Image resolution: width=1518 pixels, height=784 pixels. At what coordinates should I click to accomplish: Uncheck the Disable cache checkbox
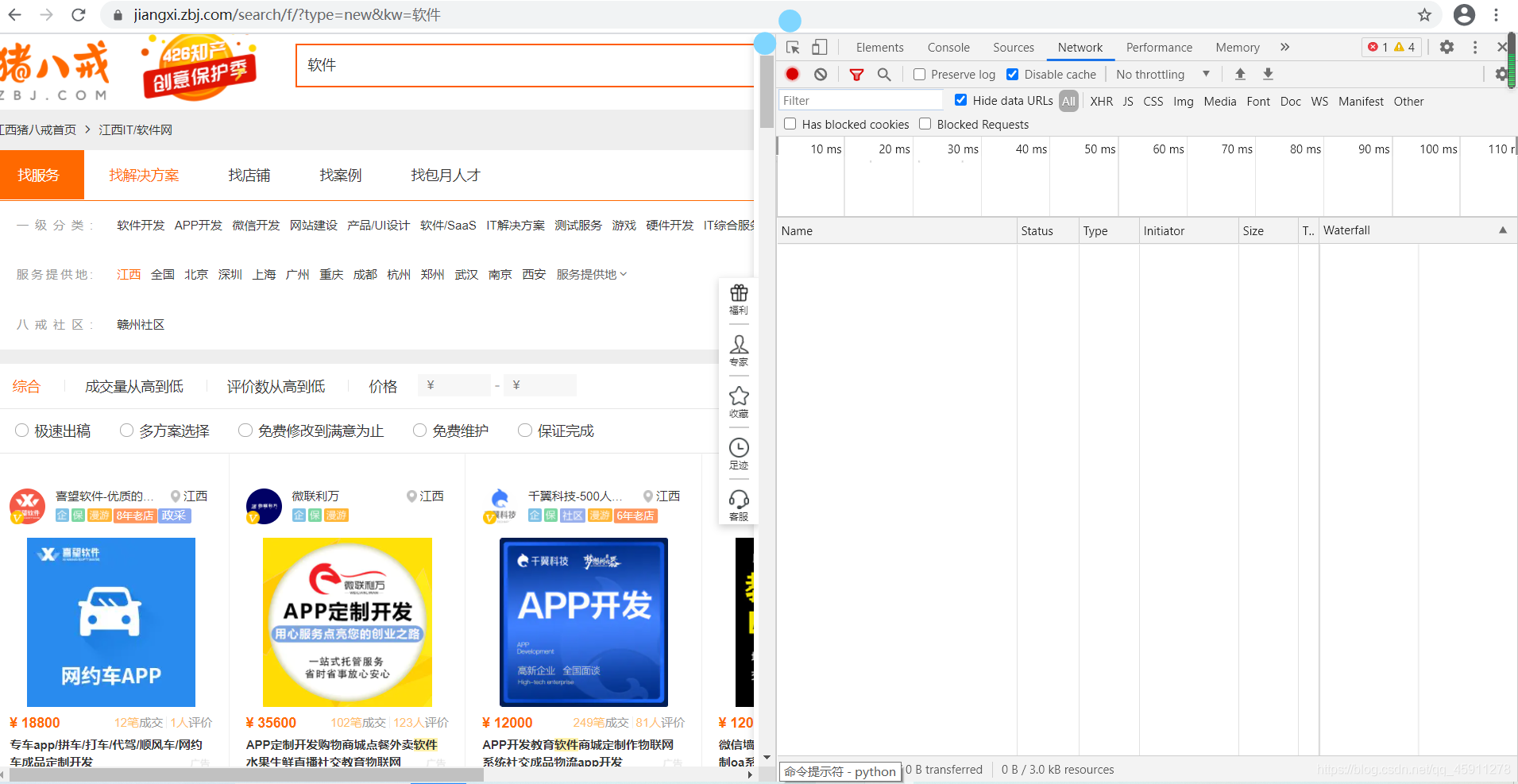pyautogui.click(x=1012, y=74)
